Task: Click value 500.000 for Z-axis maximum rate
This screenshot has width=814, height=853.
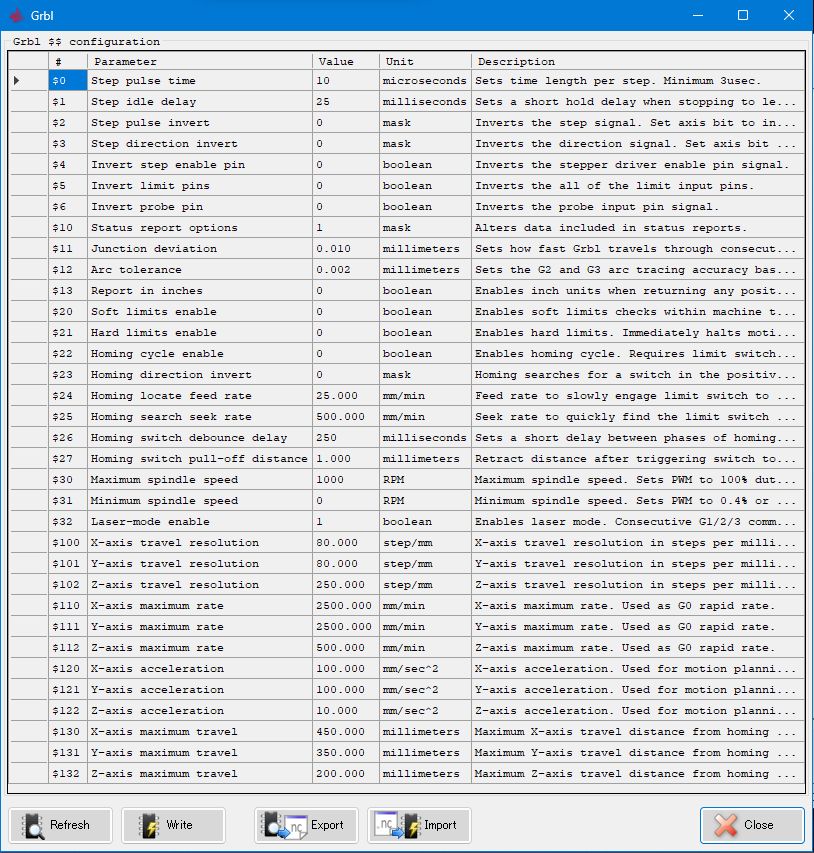Action: click(x=346, y=647)
